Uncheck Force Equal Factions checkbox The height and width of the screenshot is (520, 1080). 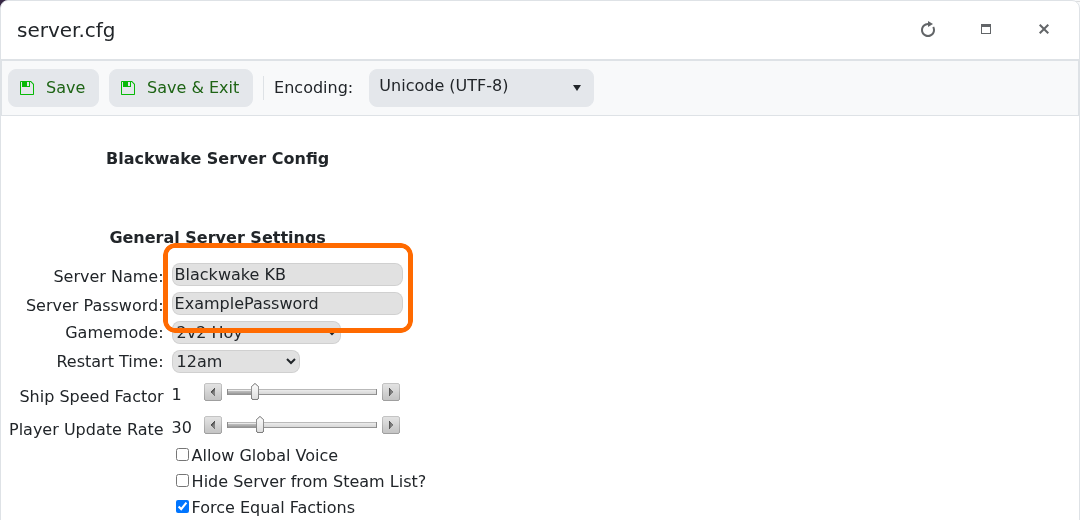[x=183, y=507]
